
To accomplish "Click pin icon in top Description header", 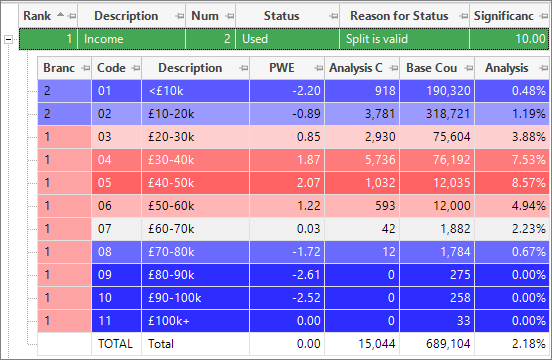I will click(180, 16).
